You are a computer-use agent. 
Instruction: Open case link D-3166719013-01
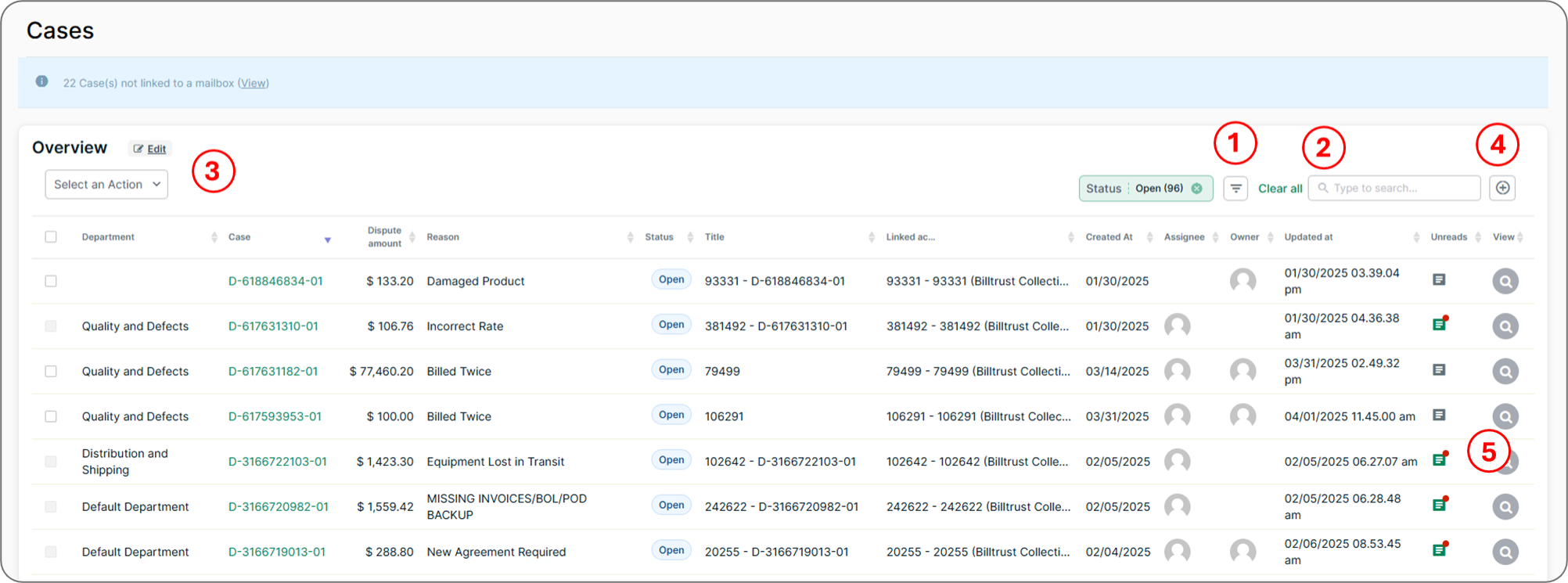point(277,552)
